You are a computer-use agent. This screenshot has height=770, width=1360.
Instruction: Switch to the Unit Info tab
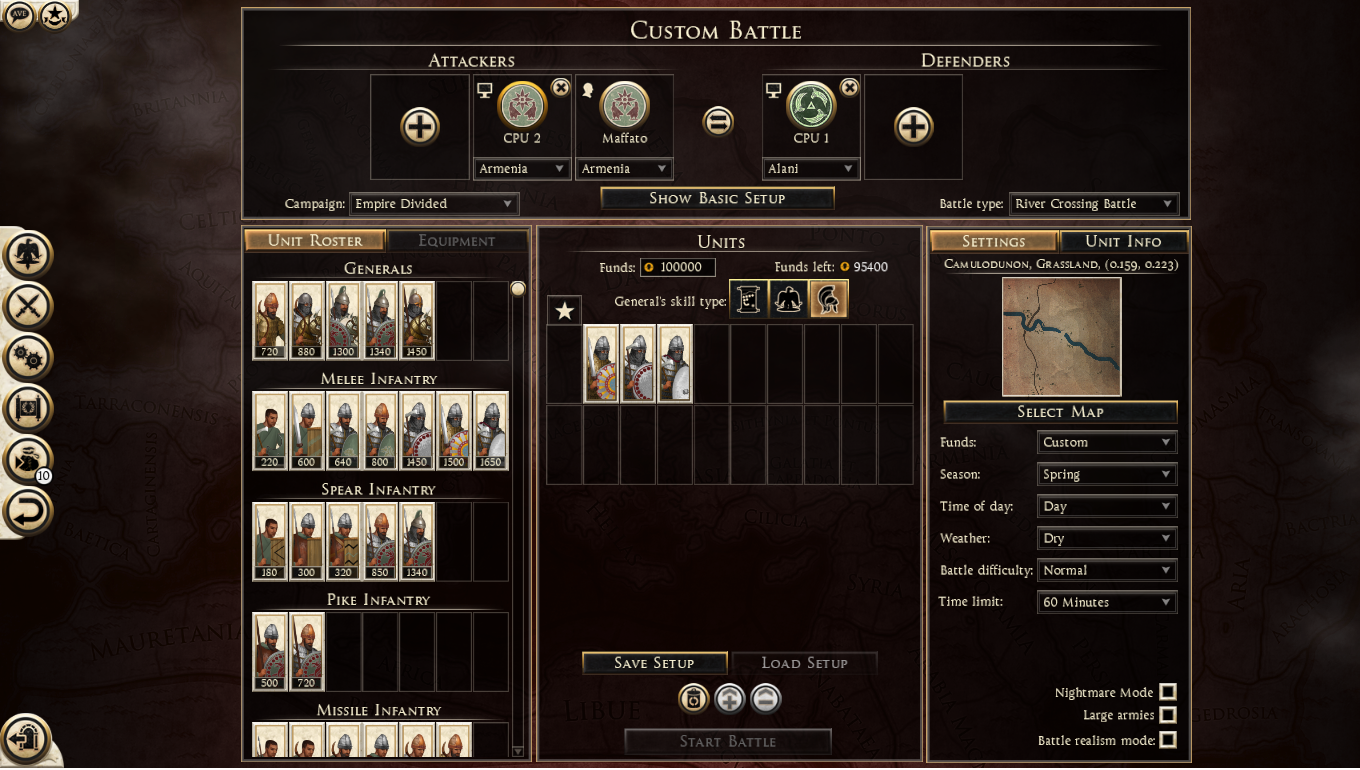(x=1123, y=241)
